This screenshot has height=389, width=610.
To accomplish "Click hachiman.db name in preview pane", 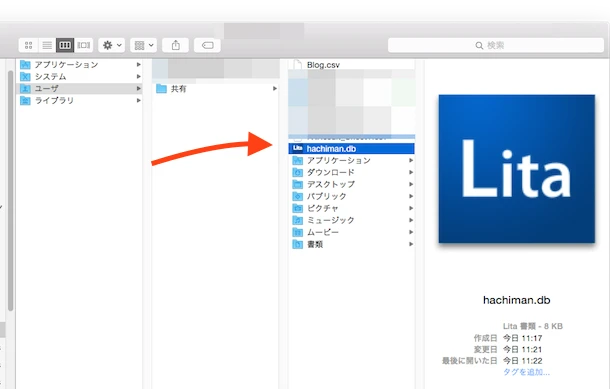I will (517, 300).
